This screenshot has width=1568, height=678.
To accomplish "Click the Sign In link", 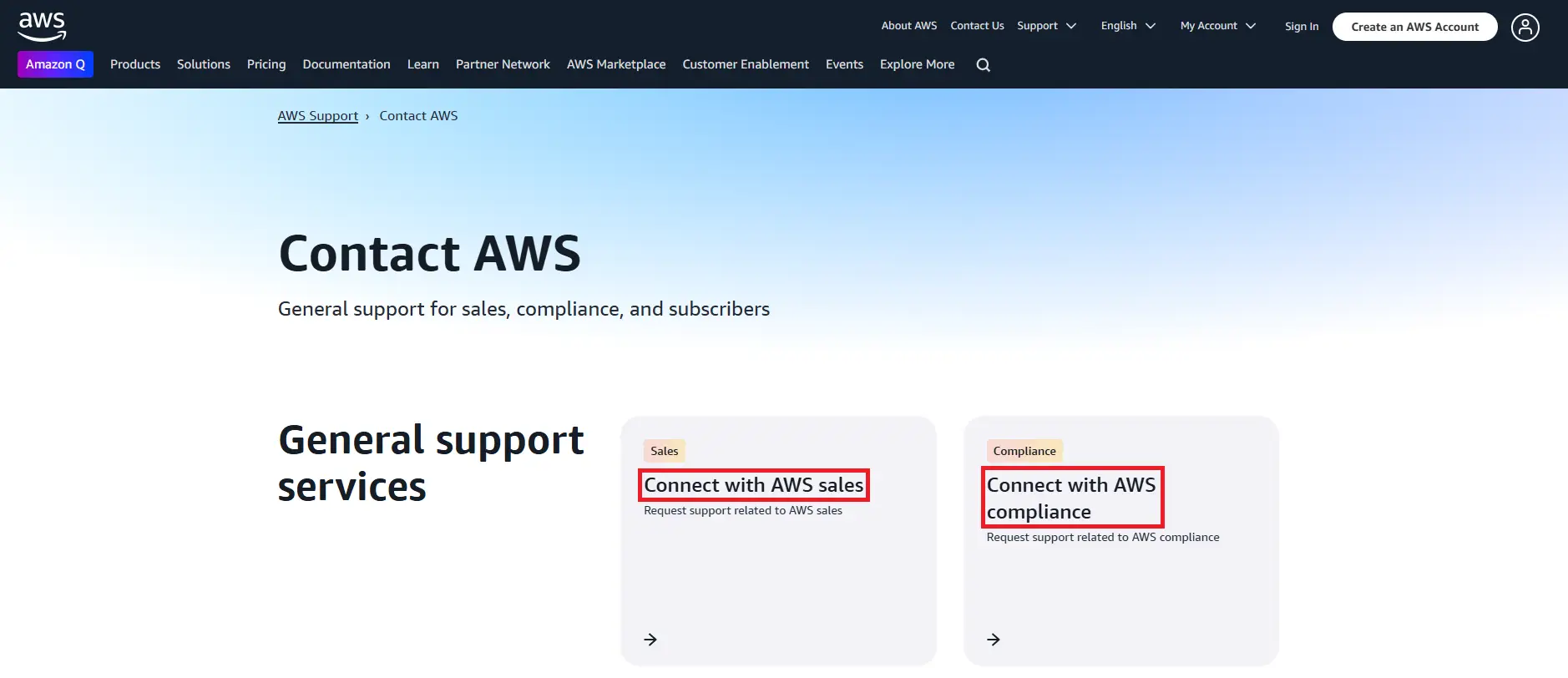I will coord(1302,27).
